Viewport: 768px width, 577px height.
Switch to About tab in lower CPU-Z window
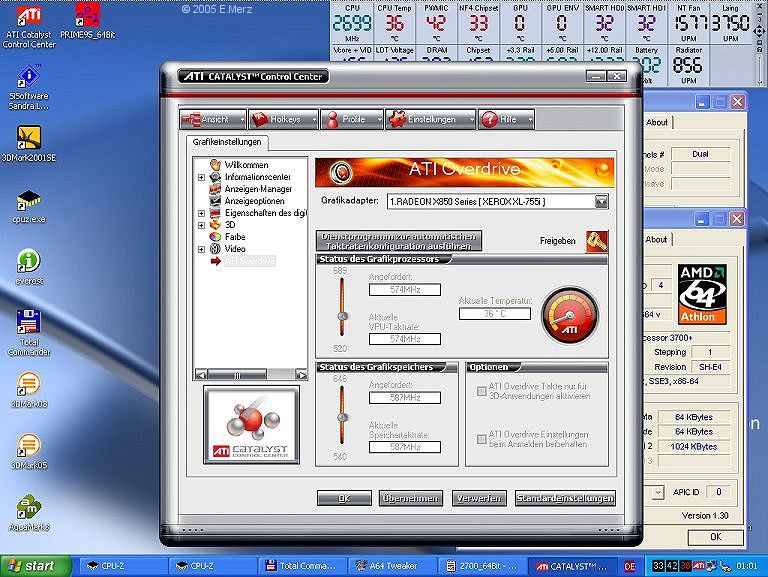point(656,240)
